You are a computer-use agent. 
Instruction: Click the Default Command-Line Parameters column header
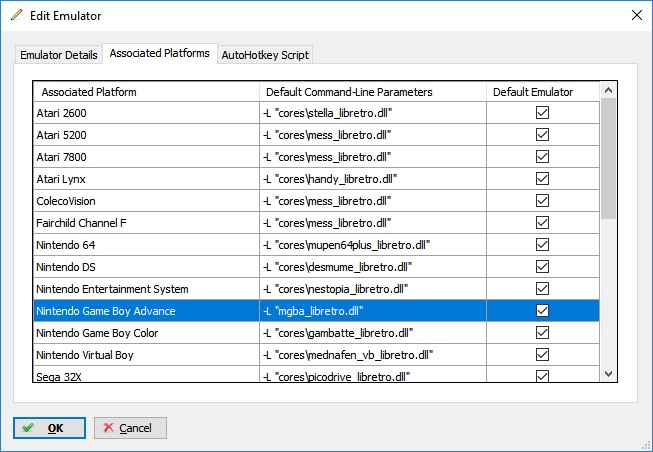tap(373, 92)
